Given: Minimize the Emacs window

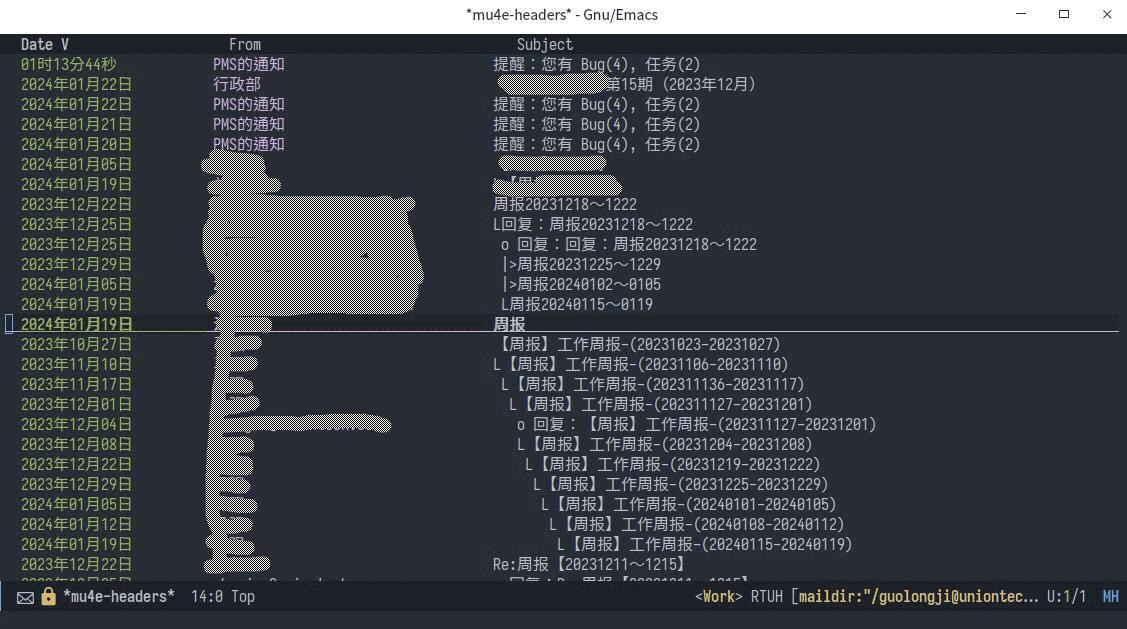Looking at the screenshot, I should tap(1021, 14).
